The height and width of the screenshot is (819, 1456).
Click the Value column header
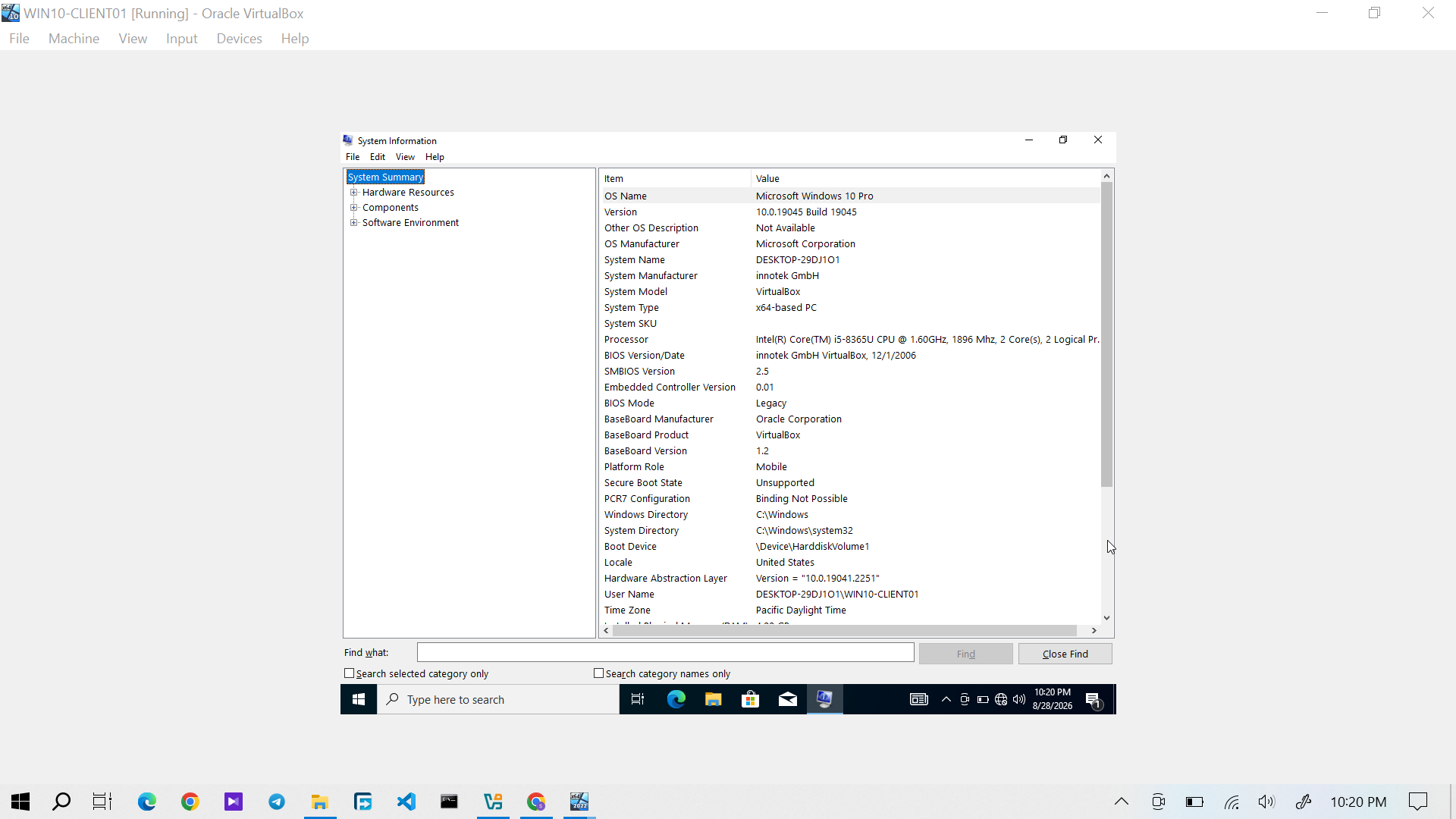tap(925, 179)
